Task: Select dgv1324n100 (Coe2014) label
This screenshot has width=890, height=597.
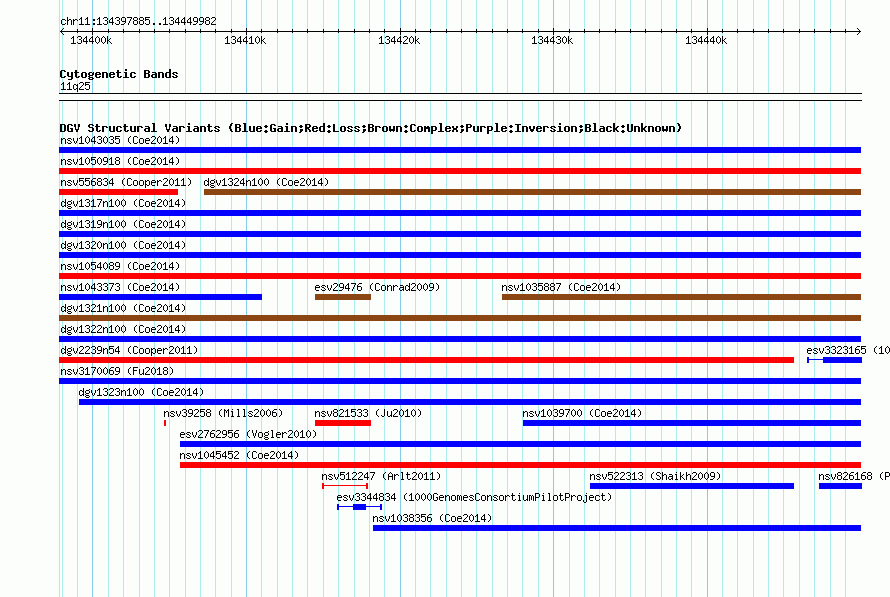Action: point(266,182)
